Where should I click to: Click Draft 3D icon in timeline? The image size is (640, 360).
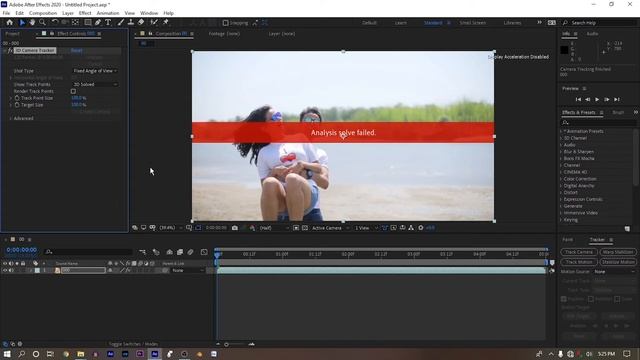pos(156,252)
